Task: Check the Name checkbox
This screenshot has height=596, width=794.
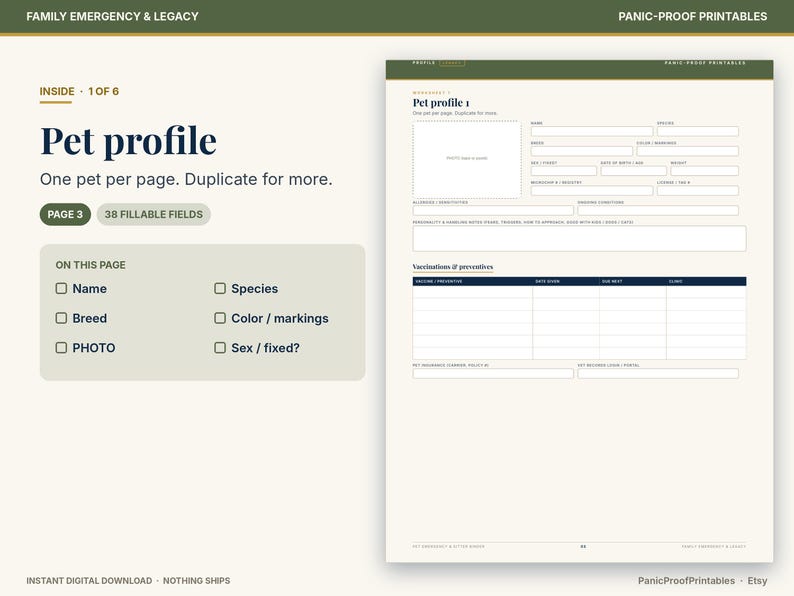Action: click(x=61, y=289)
